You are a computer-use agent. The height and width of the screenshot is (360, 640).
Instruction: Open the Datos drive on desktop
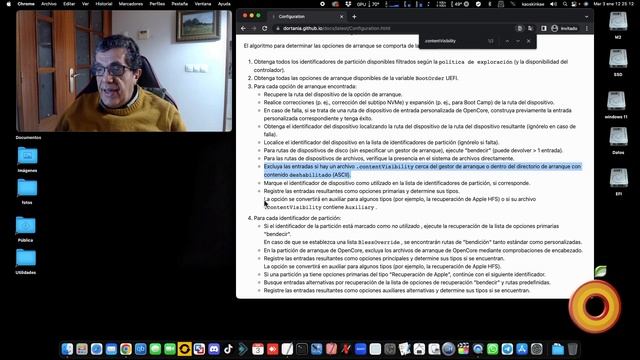618,137
